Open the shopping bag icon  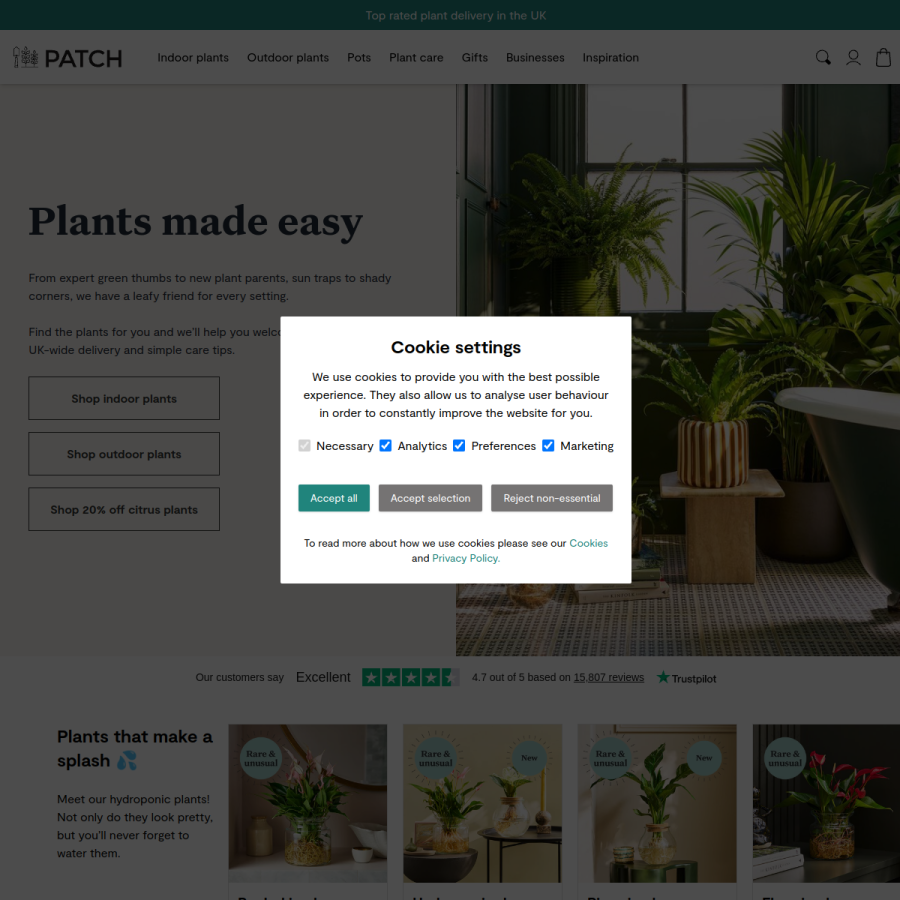(x=883, y=57)
